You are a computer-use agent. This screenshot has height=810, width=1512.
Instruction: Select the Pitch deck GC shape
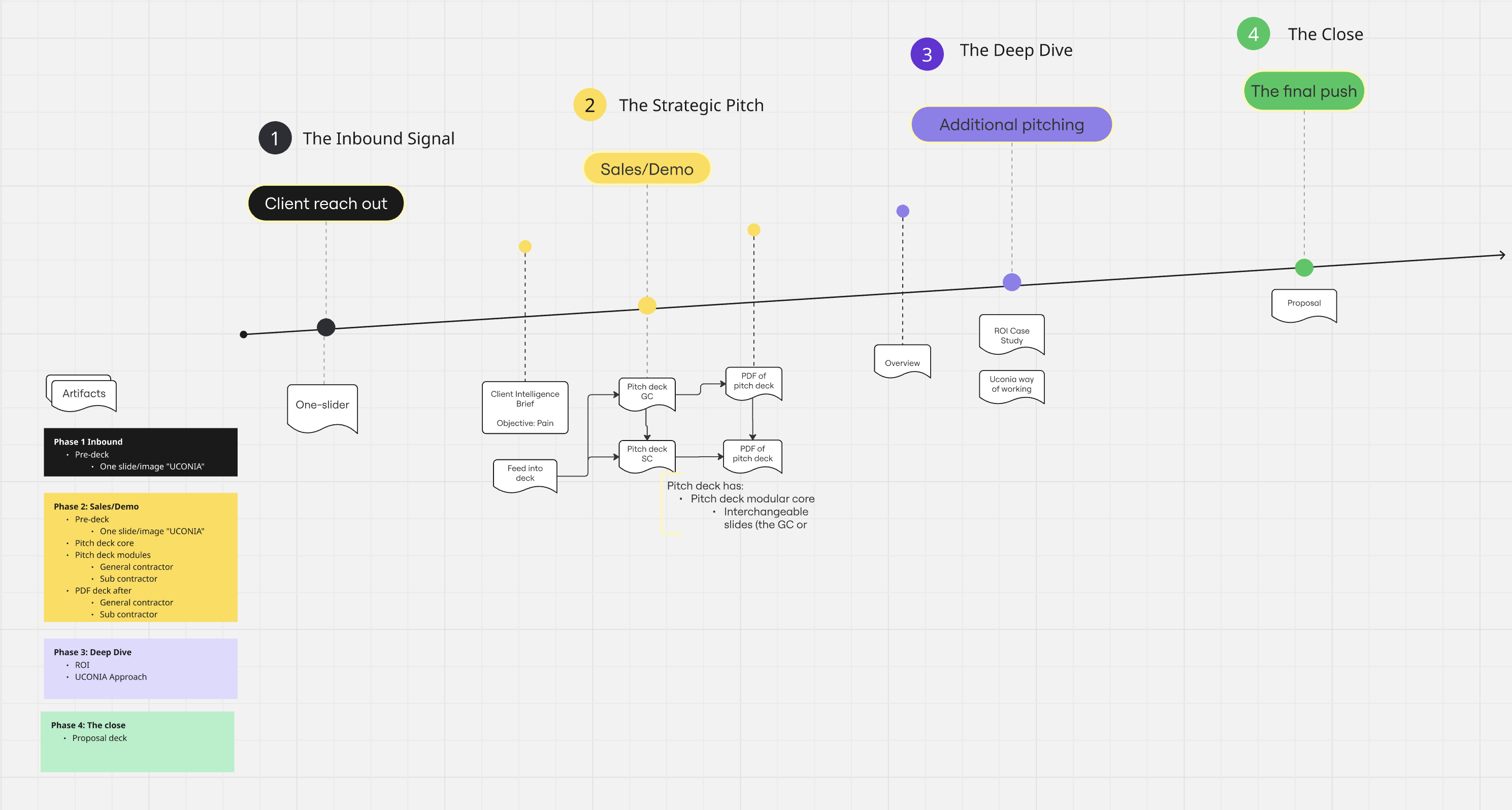pyautogui.click(x=647, y=392)
